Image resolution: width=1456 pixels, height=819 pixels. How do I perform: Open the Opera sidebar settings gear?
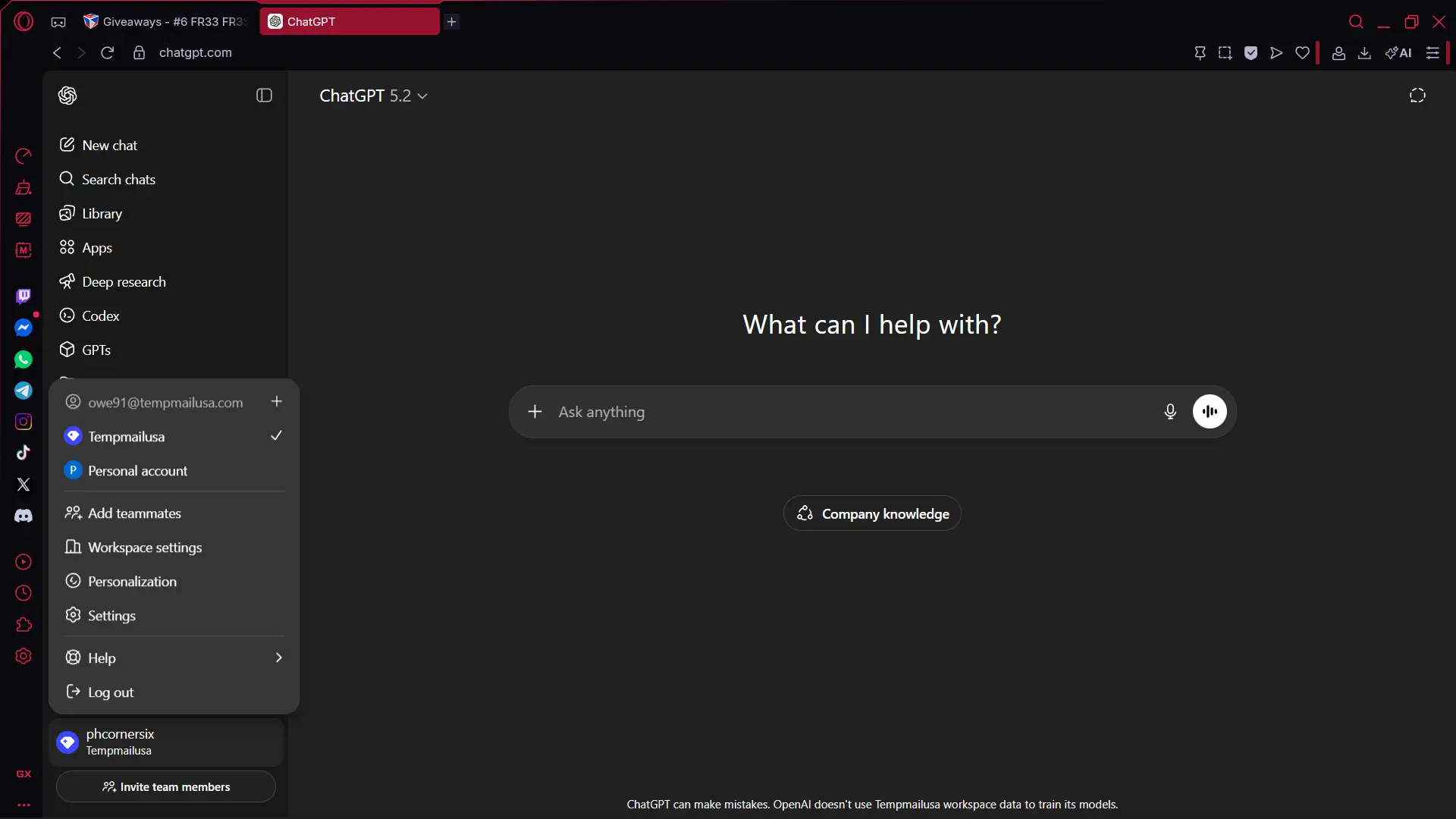click(24, 656)
